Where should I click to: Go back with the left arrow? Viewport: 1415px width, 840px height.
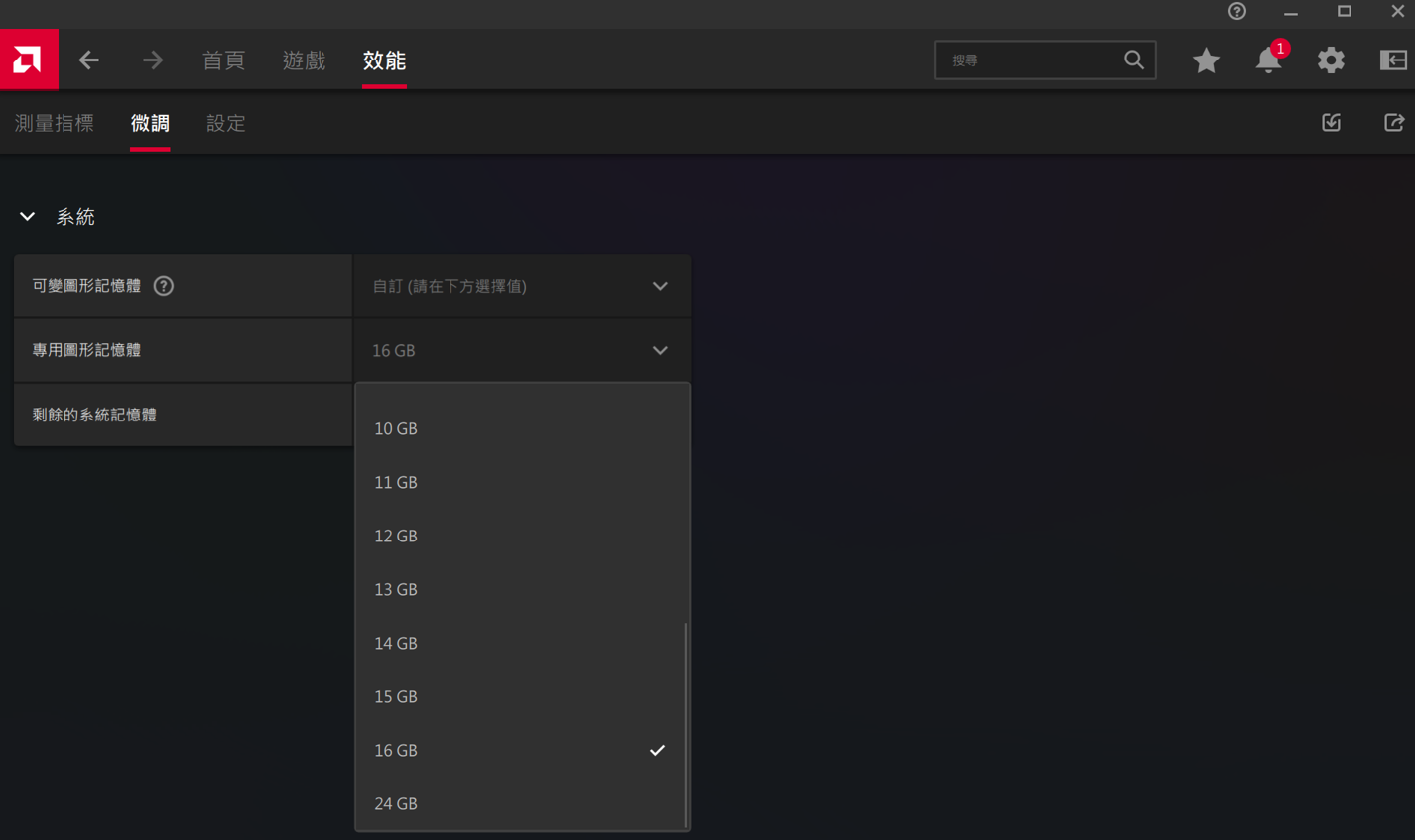pyautogui.click(x=89, y=60)
